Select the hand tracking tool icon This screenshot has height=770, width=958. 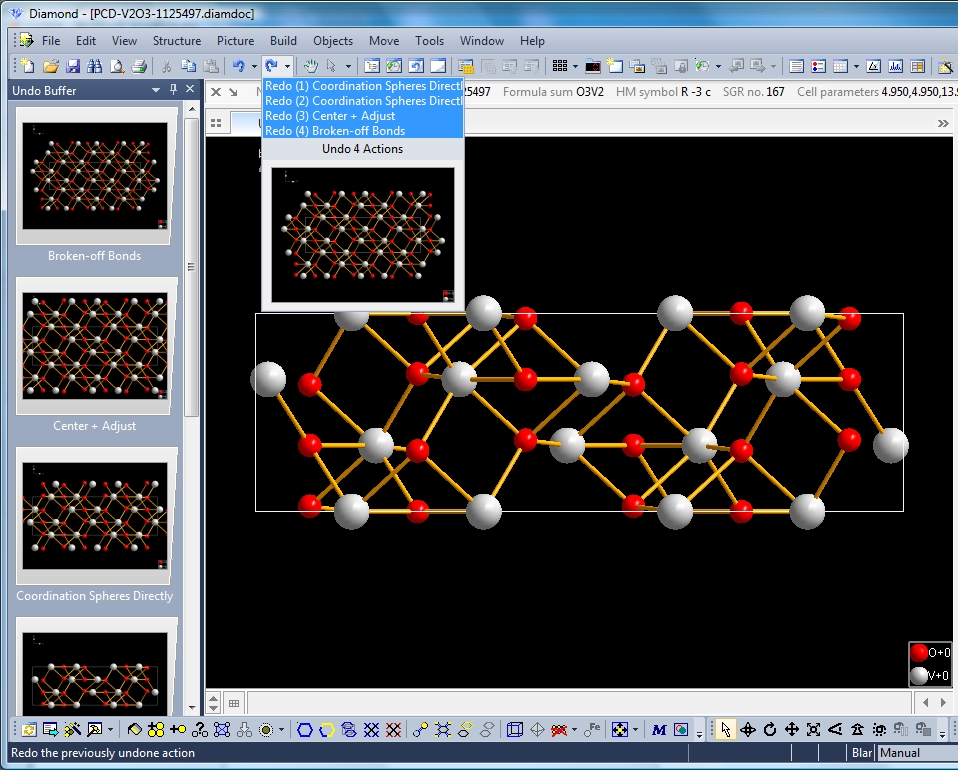310,66
